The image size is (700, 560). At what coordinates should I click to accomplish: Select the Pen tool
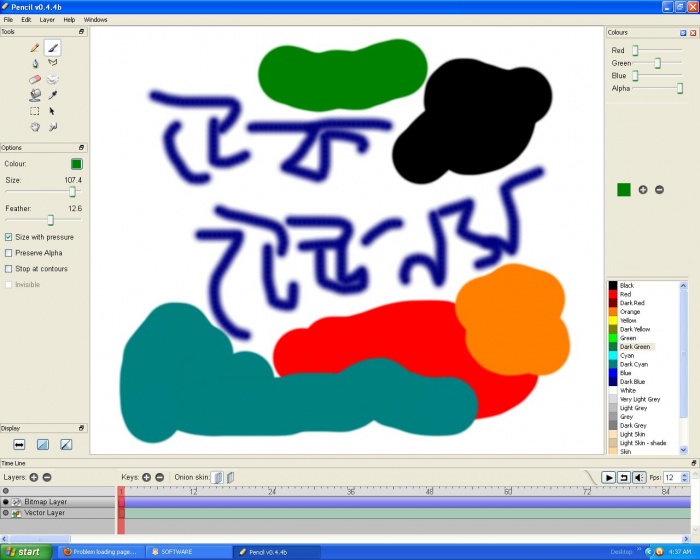(x=35, y=63)
